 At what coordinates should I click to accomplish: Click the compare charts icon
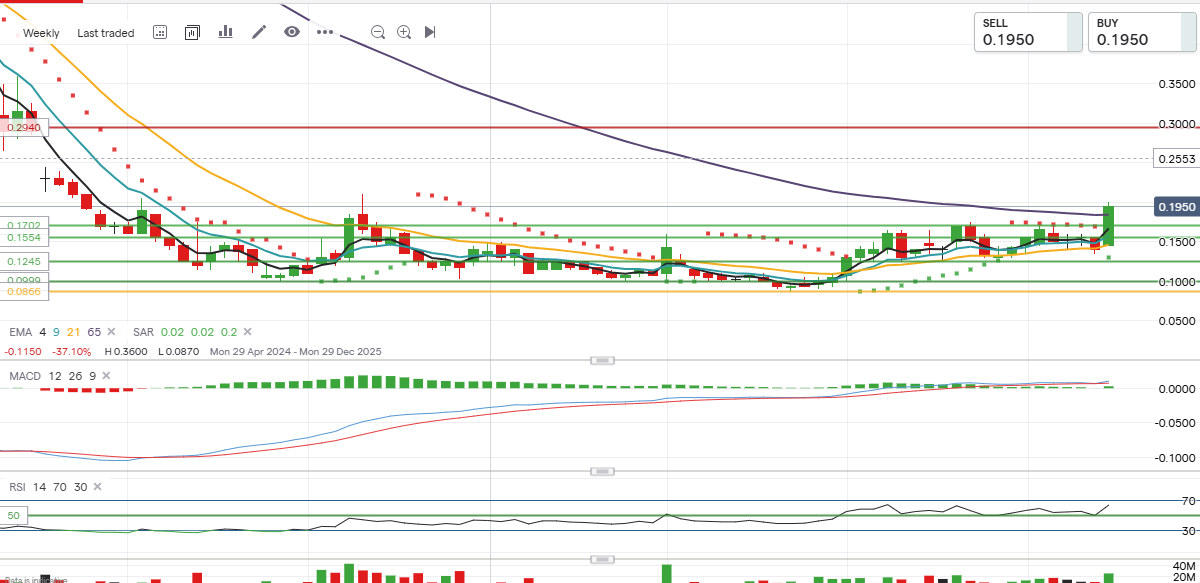(193, 32)
